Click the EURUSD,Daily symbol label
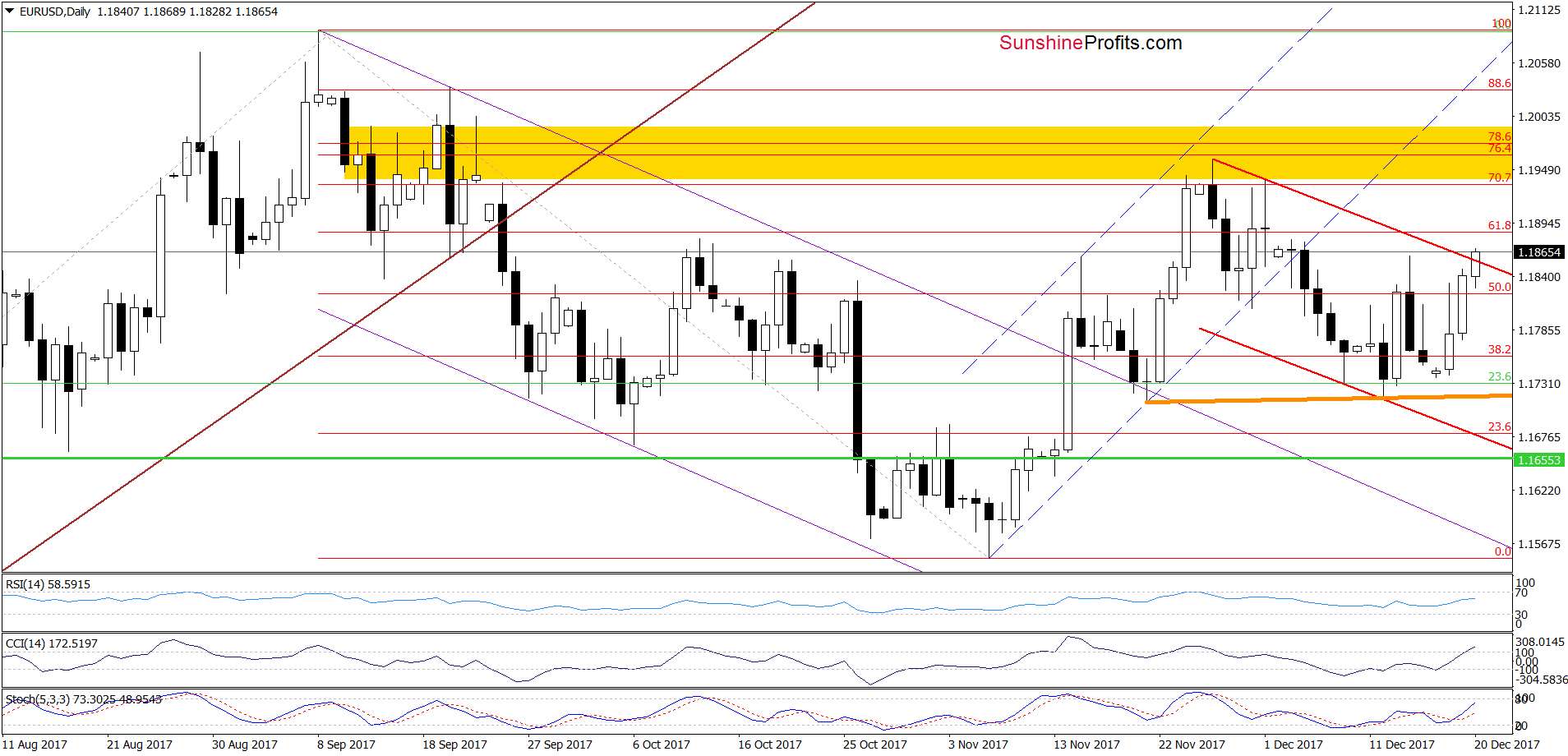Screen dimensions: 1568x756 pos(55,12)
